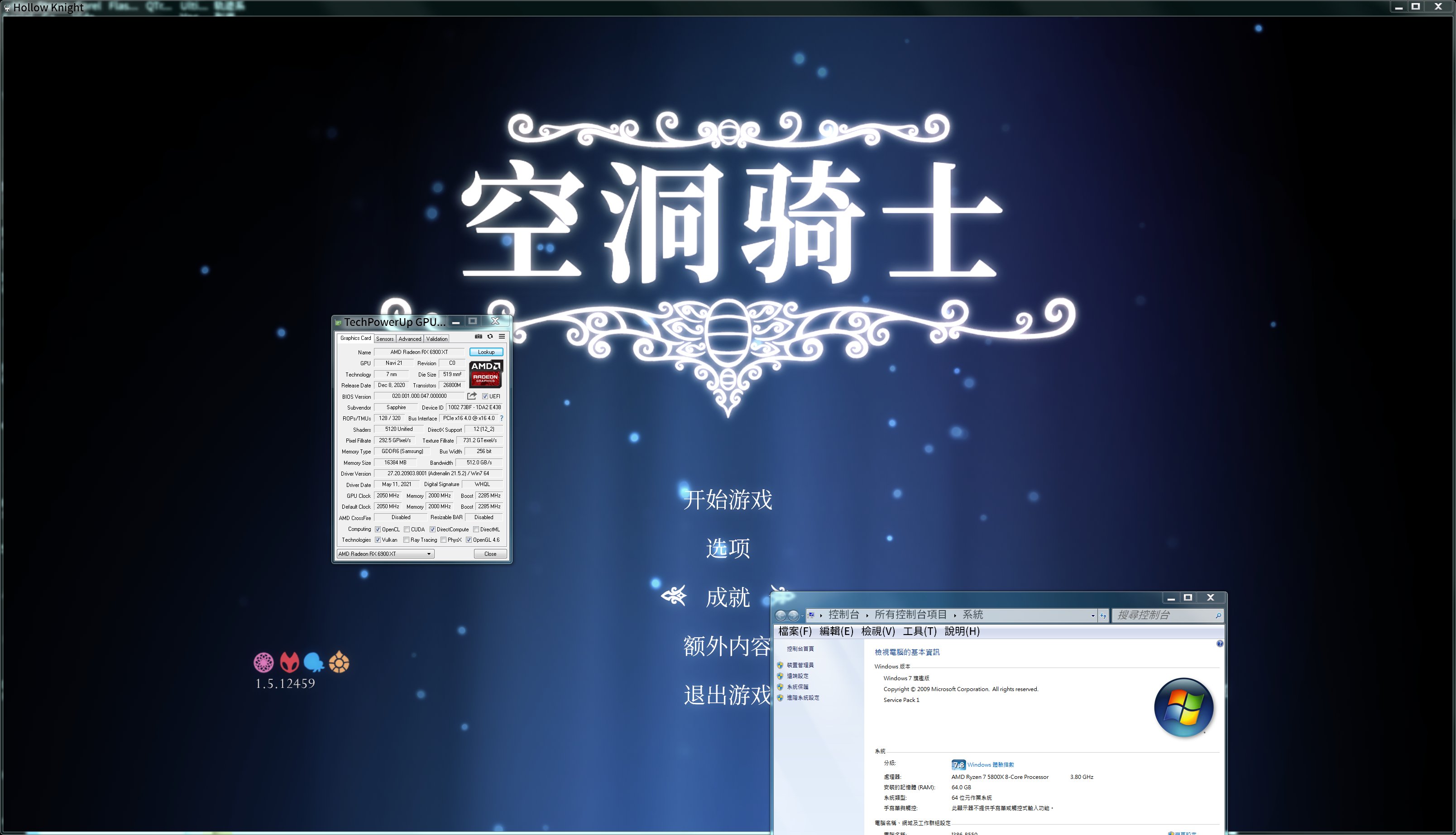Click the GPU-Z screenshot camera icon
The image size is (1456, 835).
point(479,337)
